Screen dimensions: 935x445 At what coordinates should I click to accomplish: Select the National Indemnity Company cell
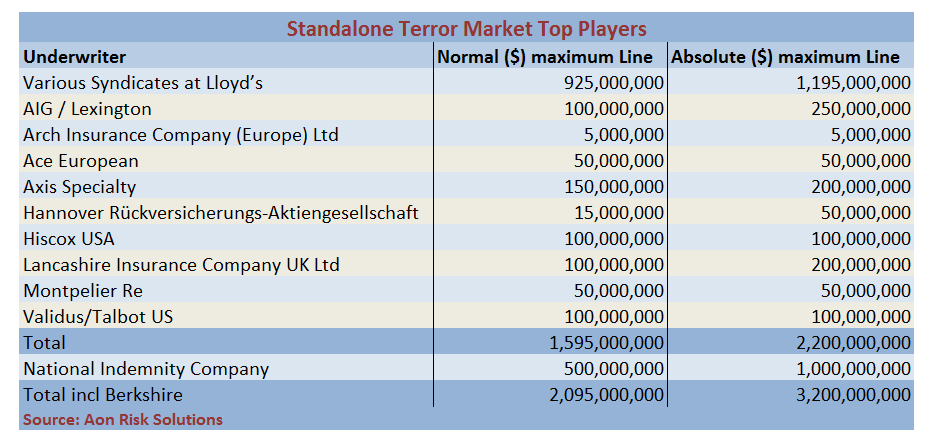tap(146, 368)
